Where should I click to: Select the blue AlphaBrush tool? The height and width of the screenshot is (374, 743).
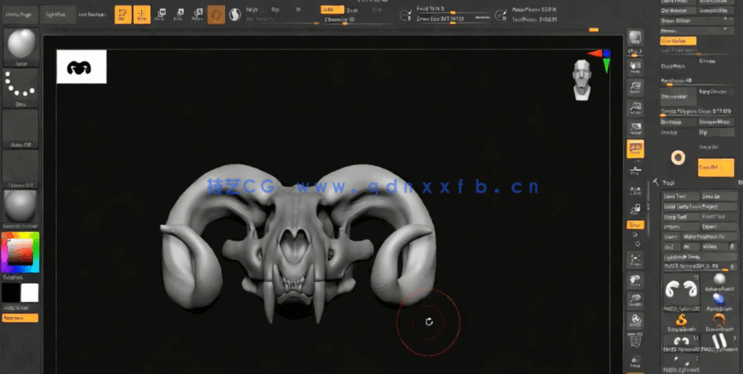click(x=719, y=300)
